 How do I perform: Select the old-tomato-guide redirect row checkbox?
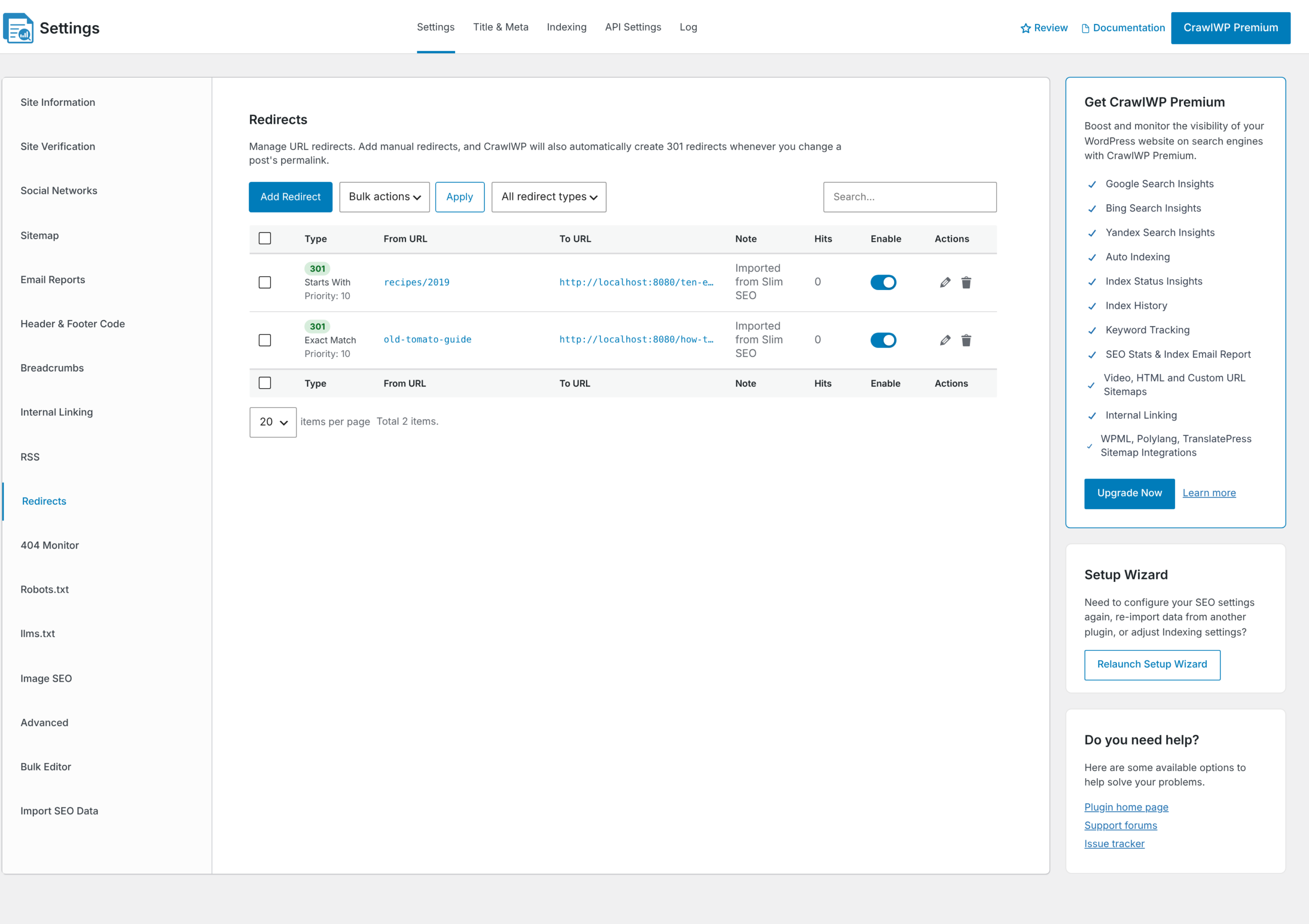(x=264, y=341)
